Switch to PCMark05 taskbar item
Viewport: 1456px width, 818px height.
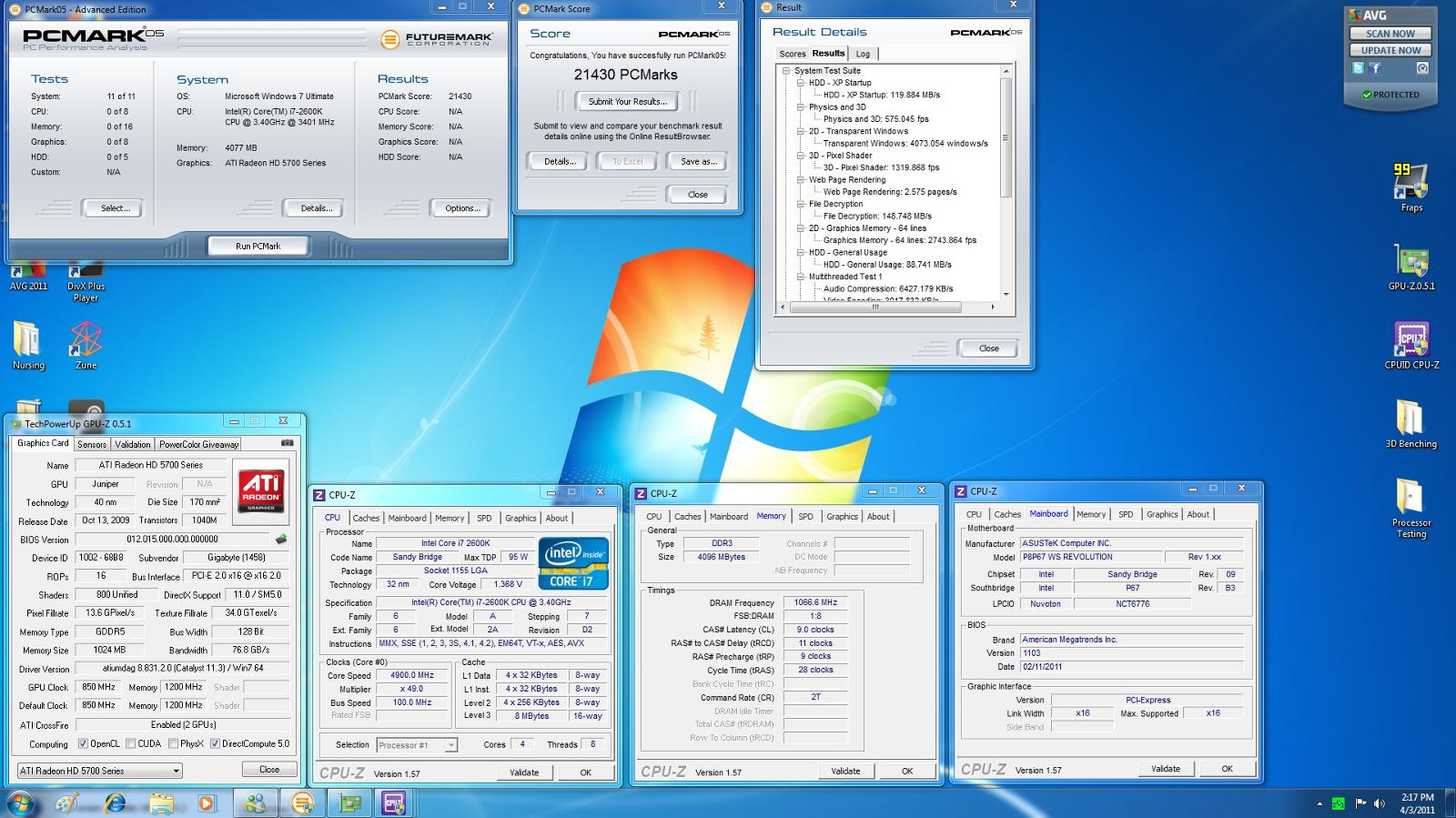(302, 803)
